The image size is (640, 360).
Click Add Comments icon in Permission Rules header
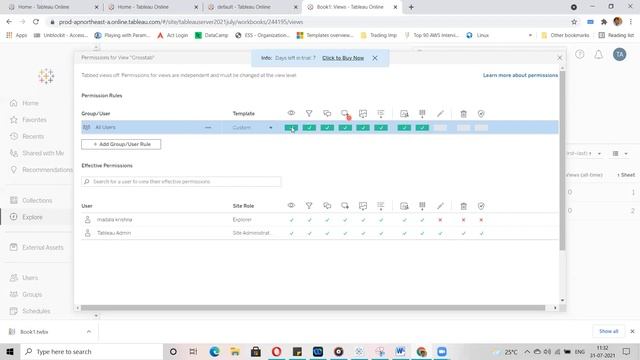(x=345, y=113)
